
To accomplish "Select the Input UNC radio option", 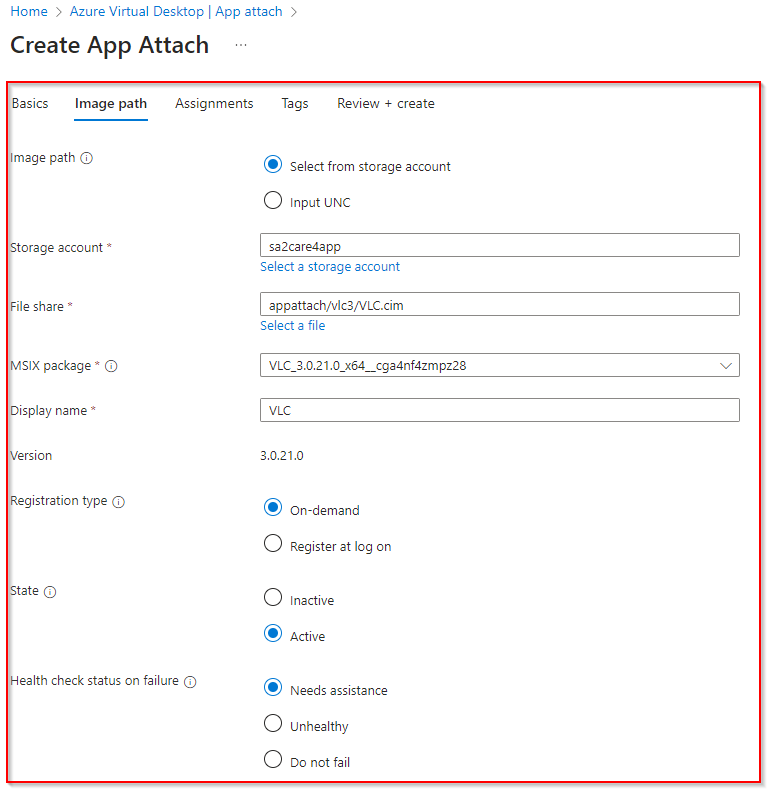I will 273,201.
